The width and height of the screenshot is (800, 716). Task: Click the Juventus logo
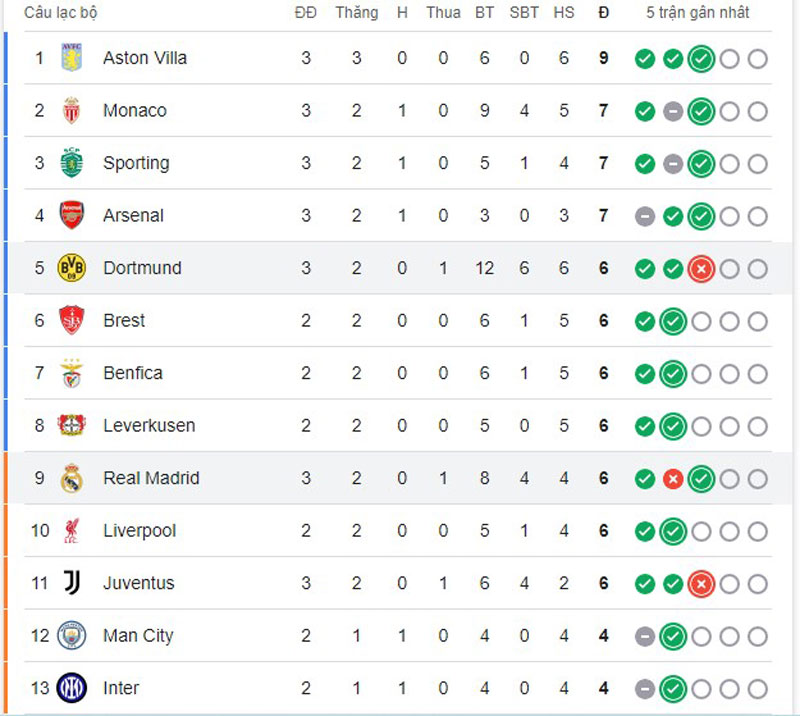71,583
